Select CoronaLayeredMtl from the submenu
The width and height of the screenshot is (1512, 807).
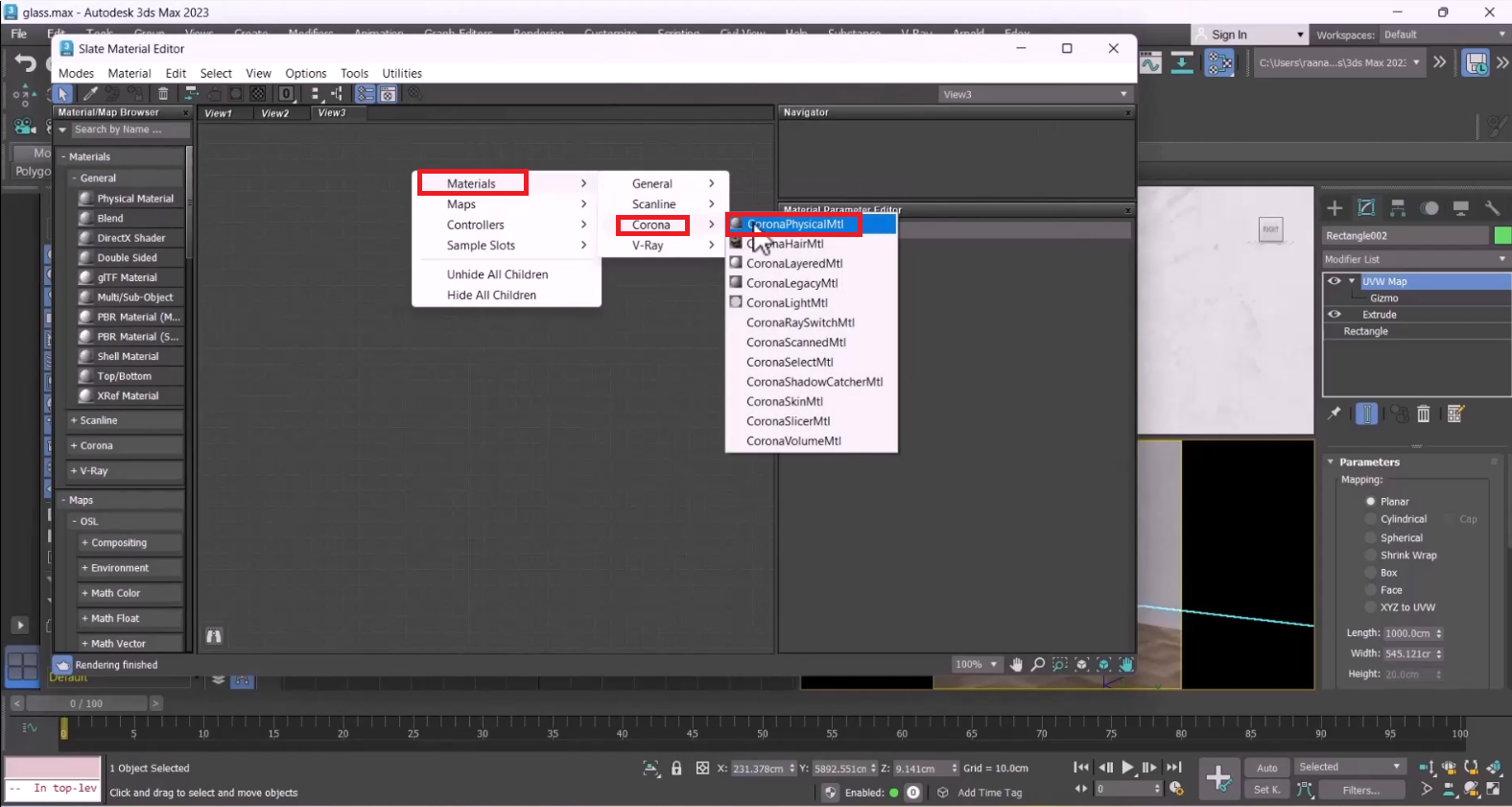(x=794, y=264)
